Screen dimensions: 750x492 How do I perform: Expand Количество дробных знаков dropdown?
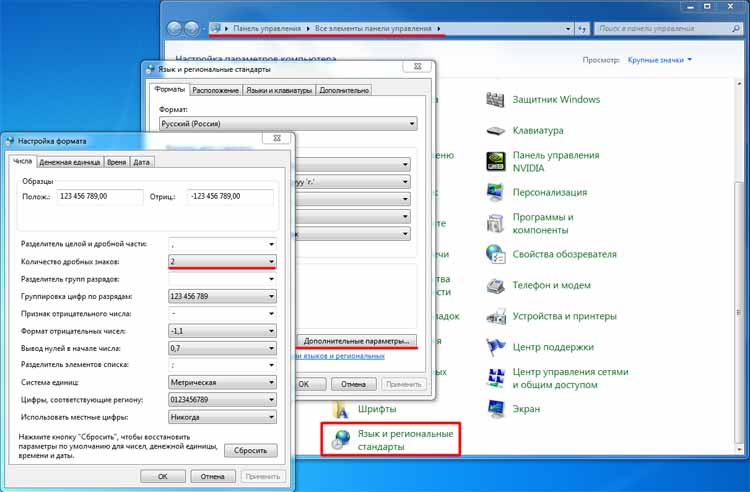coord(271,262)
